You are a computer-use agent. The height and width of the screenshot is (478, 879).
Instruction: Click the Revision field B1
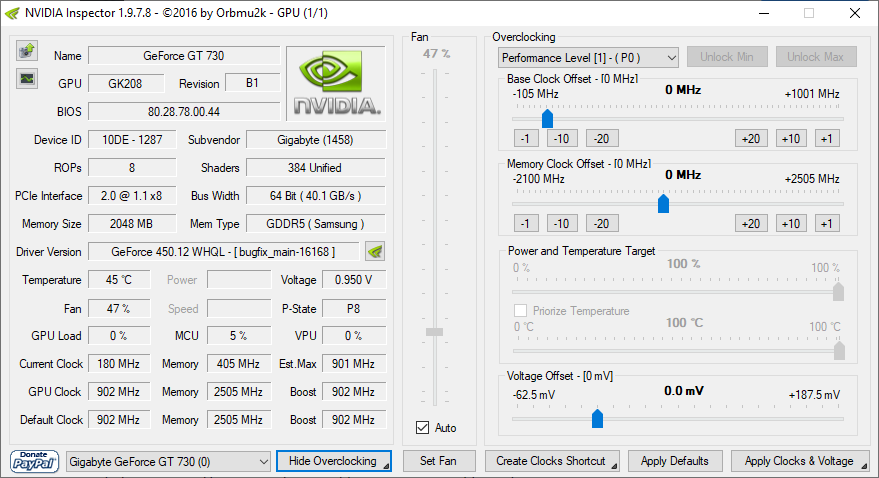click(252, 83)
